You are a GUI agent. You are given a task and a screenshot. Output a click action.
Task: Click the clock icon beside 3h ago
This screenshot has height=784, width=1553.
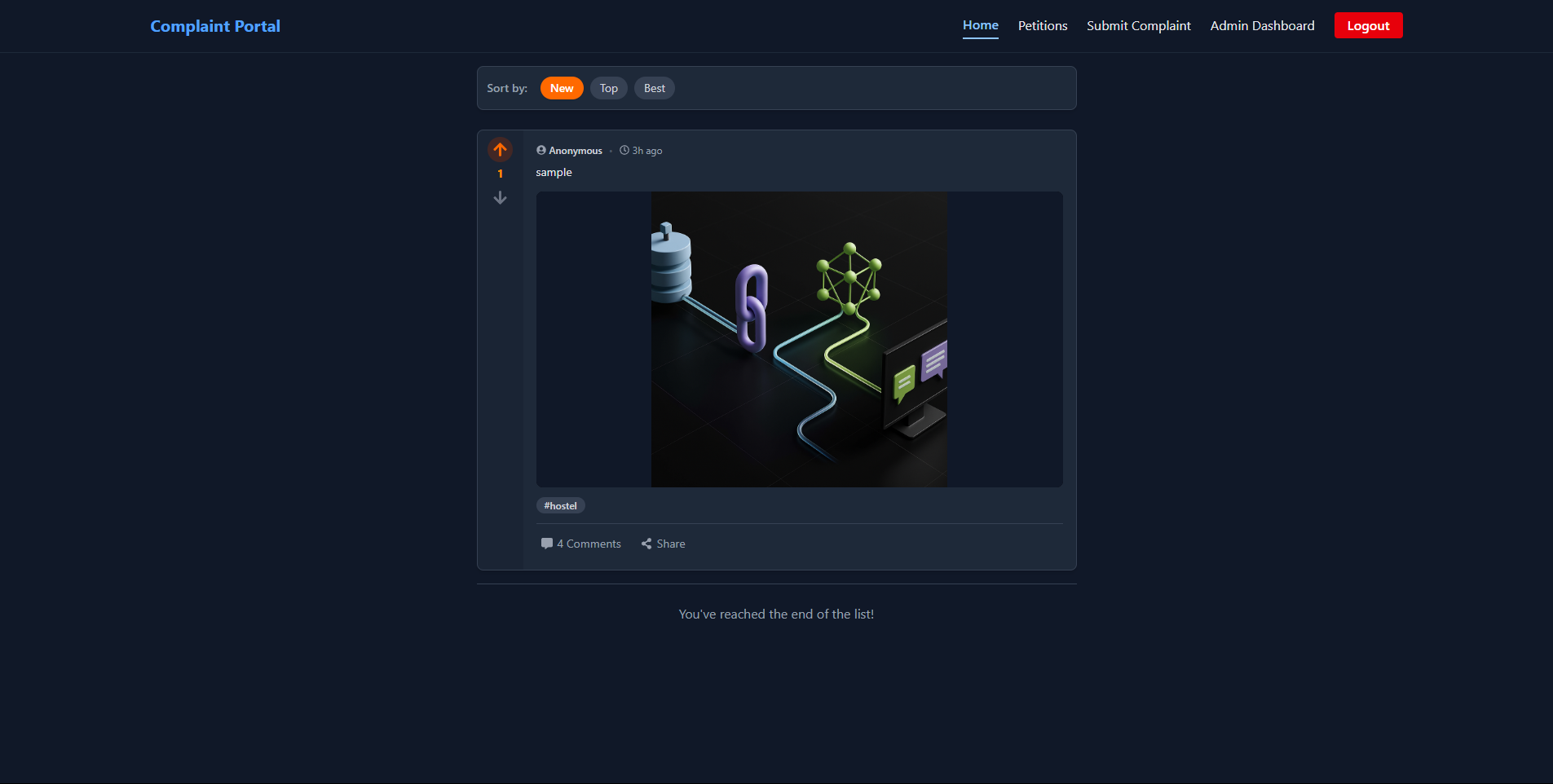[x=624, y=150]
